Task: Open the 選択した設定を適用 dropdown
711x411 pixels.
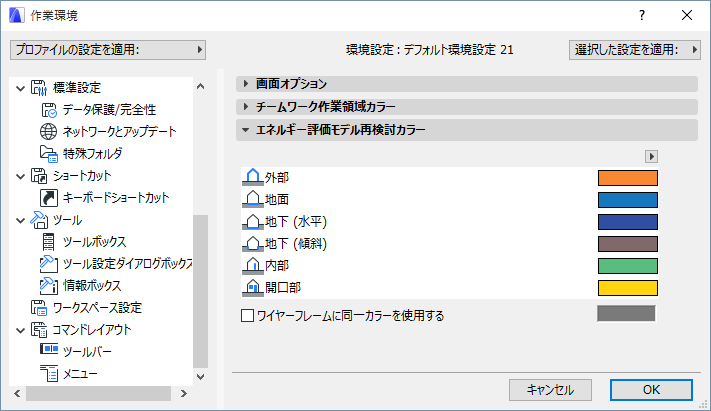Action: pos(635,49)
